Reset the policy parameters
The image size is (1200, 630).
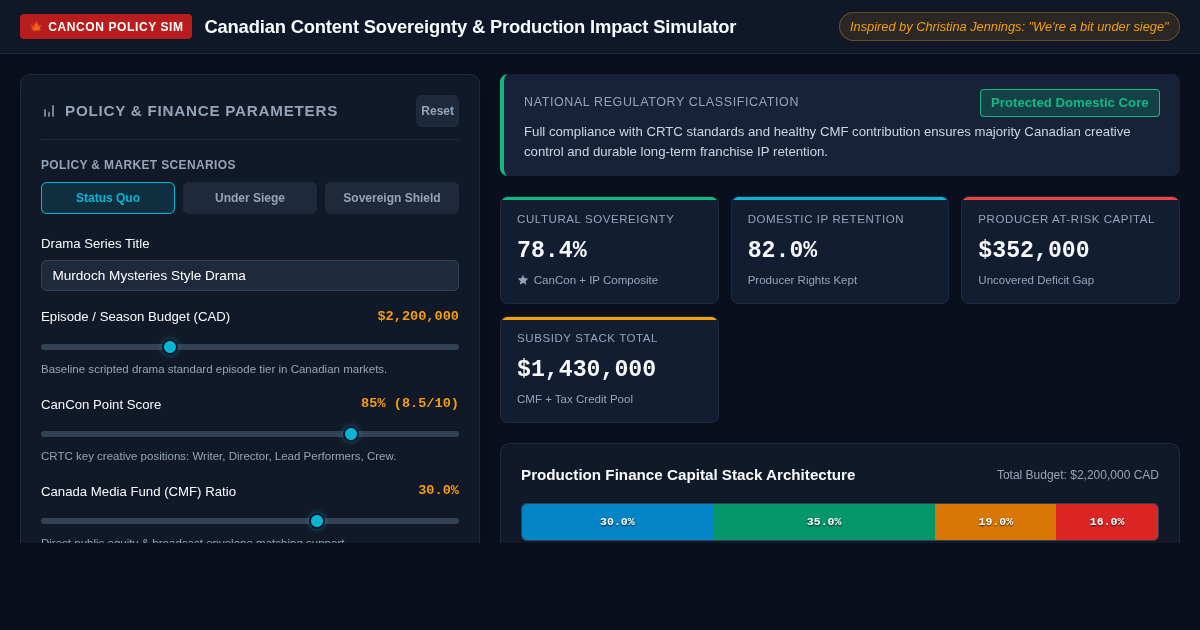click(x=437, y=111)
